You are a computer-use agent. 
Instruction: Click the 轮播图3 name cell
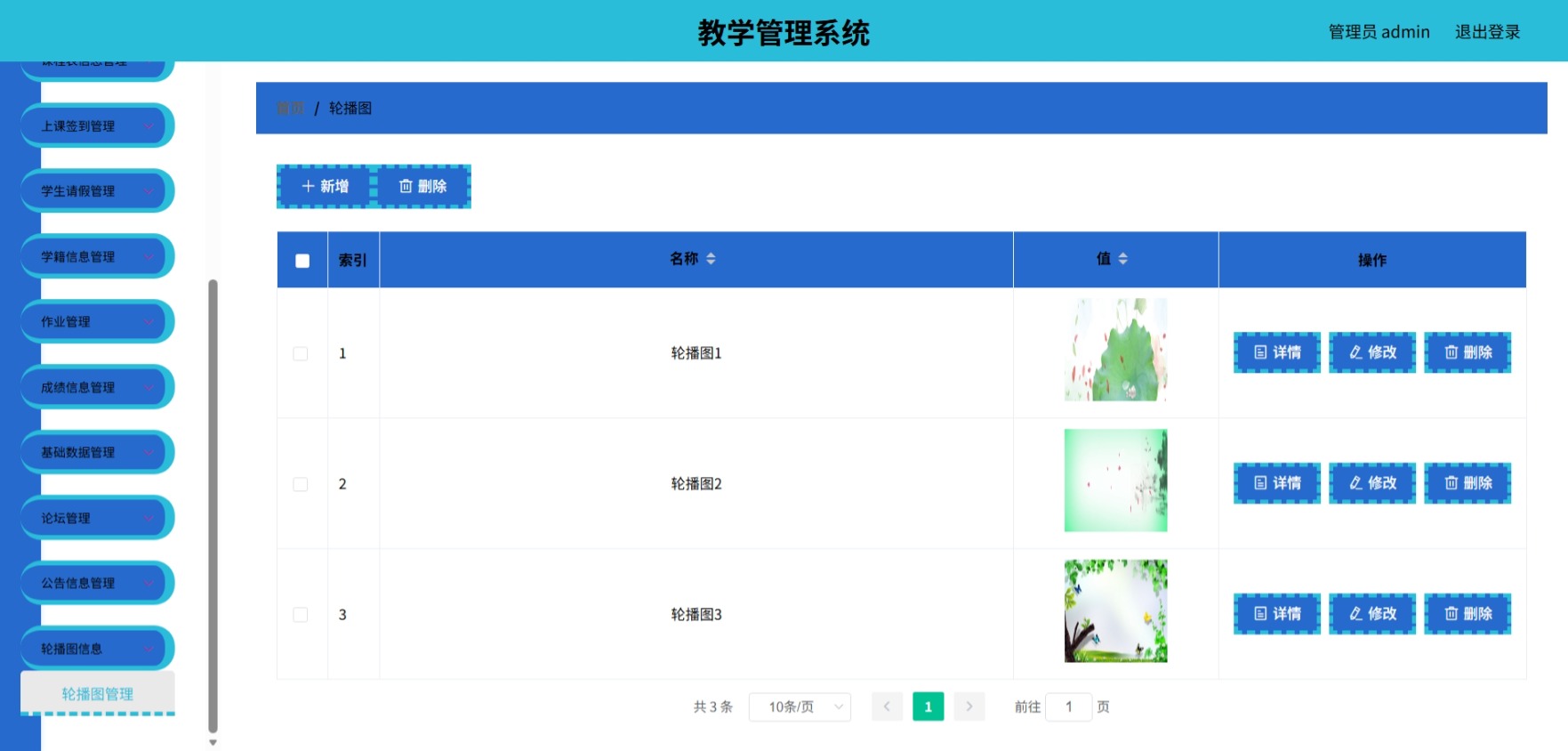point(696,615)
